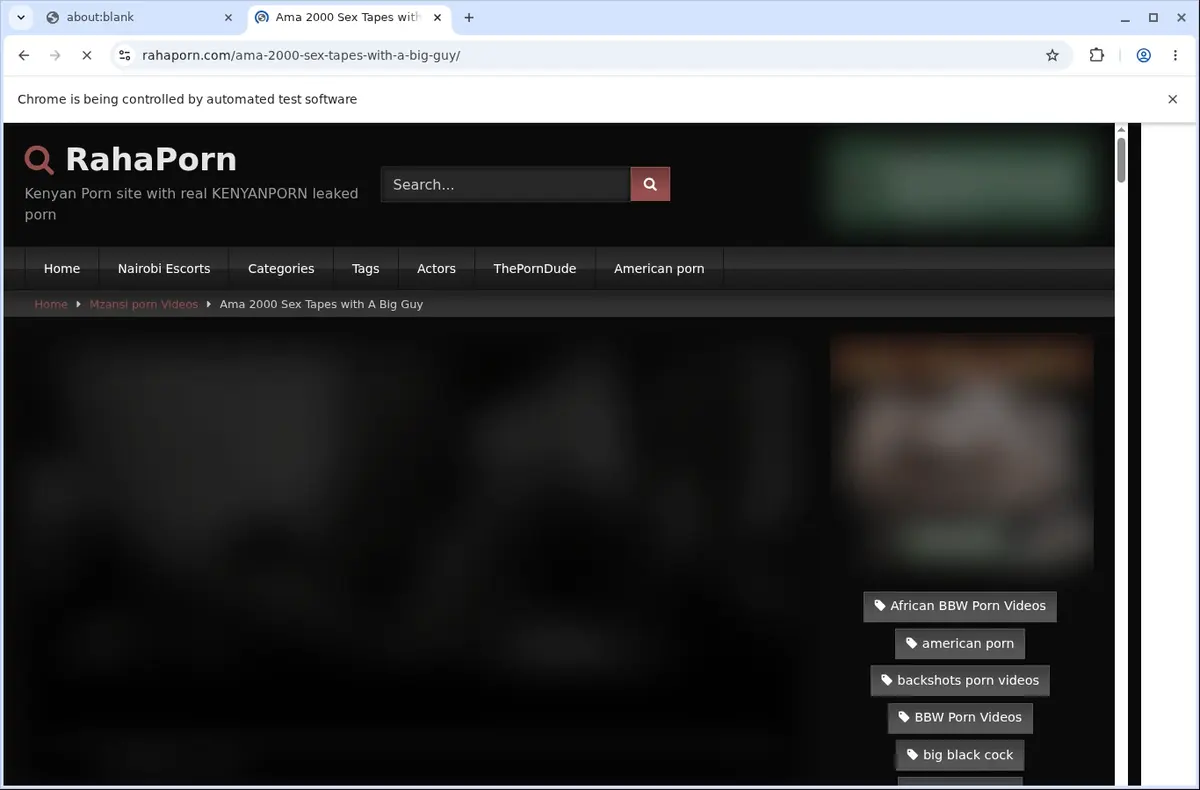The height and width of the screenshot is (790, 1200).
Task: Open the Chrome three-dot menu
Action: [1173, 56]
